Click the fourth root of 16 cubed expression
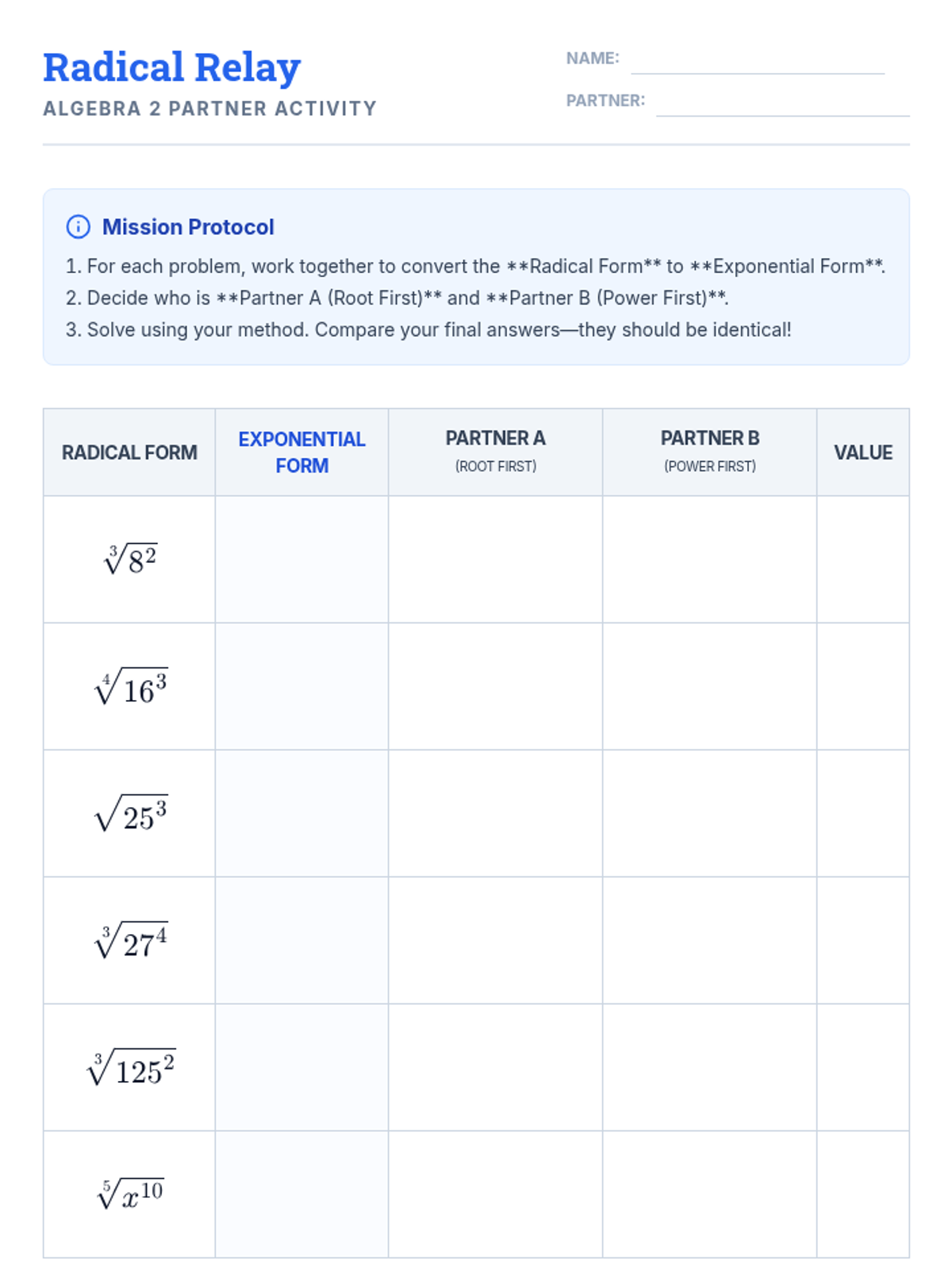 tap(130, 687)
